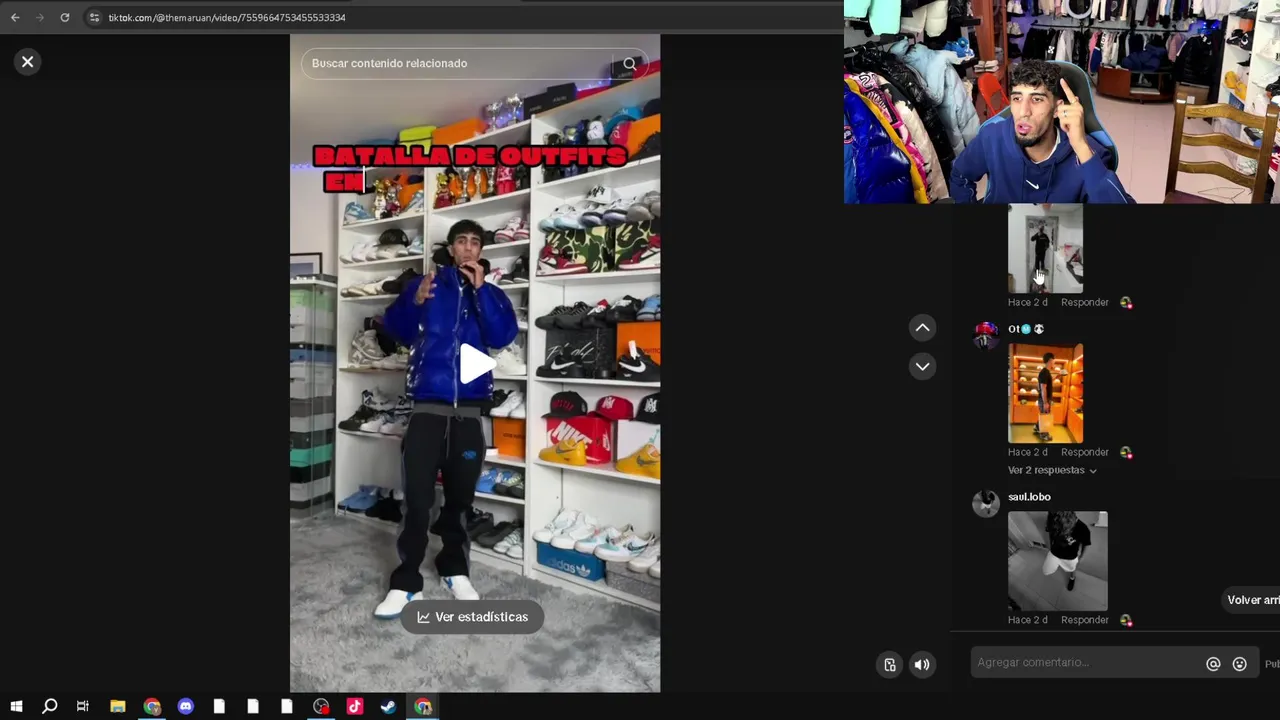Image resolution: width=1280 pixels, height=720 pixels.
Task: Click Responder under saul.lobo comment
Action: 1085,620
